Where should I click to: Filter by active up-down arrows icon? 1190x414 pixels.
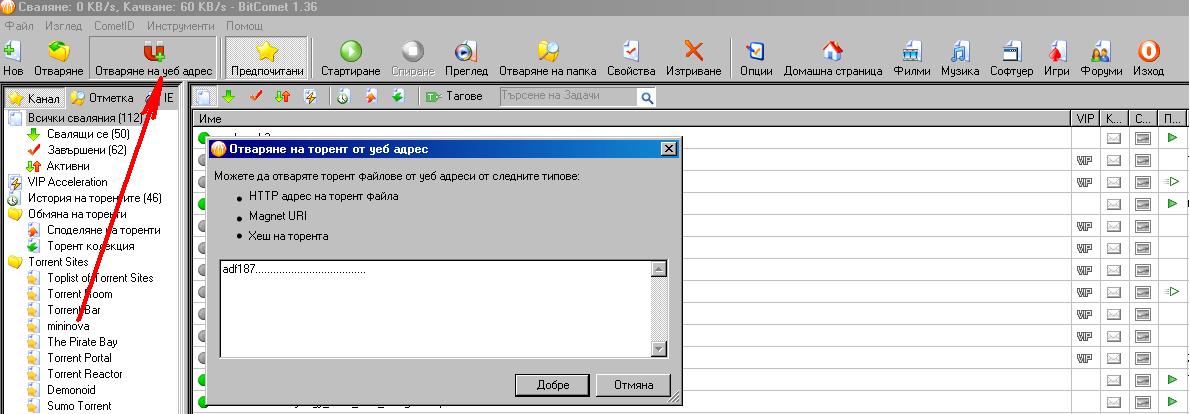click(282, 97)
